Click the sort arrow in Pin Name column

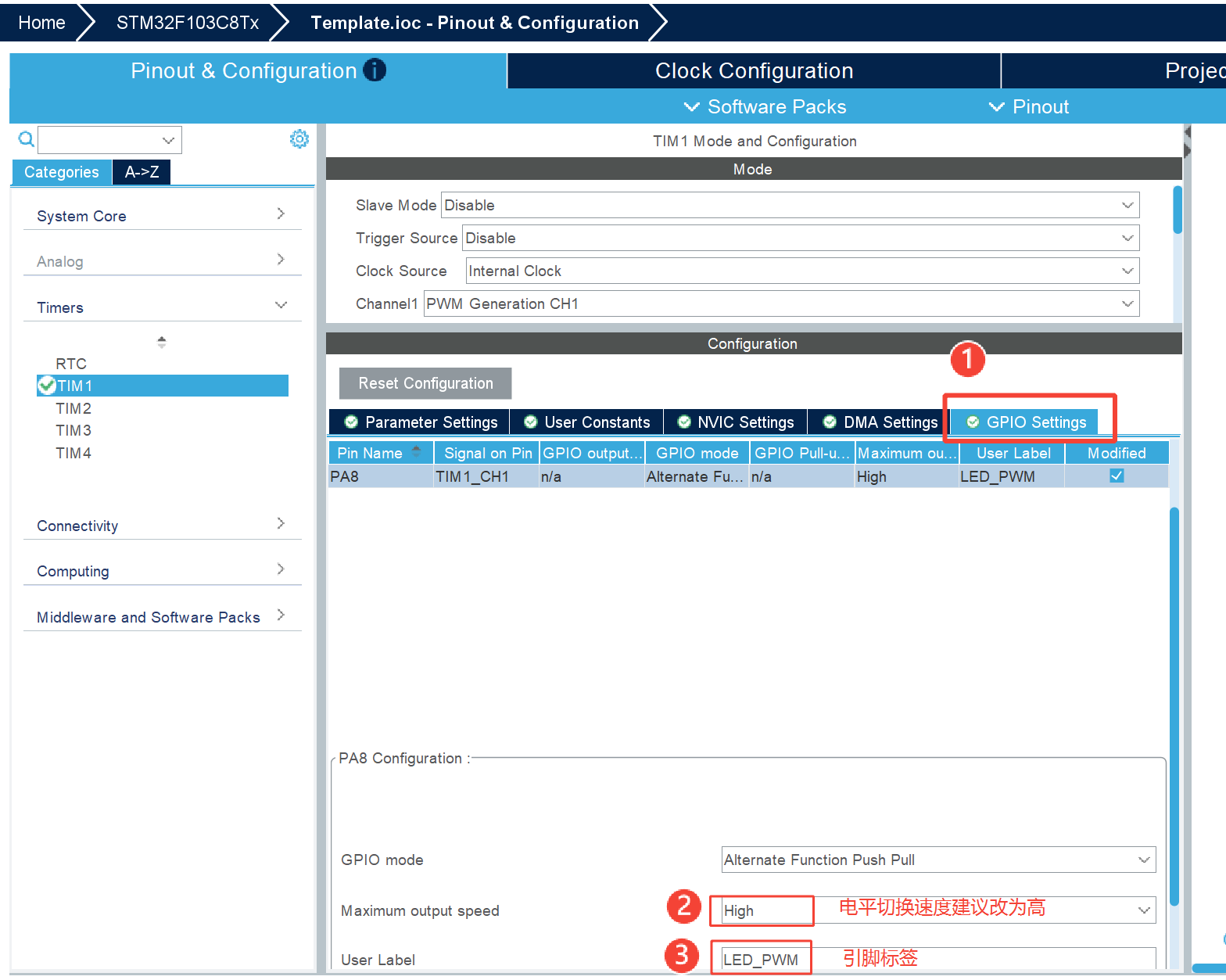[417, 452]
